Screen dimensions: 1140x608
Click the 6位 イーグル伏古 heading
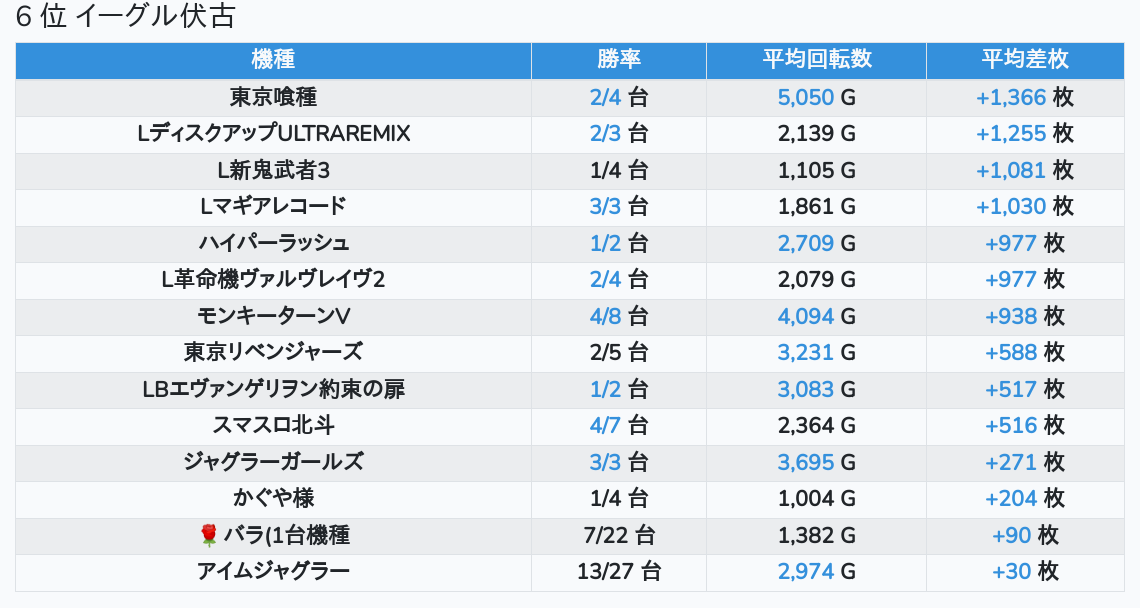[x=125, y=17]
